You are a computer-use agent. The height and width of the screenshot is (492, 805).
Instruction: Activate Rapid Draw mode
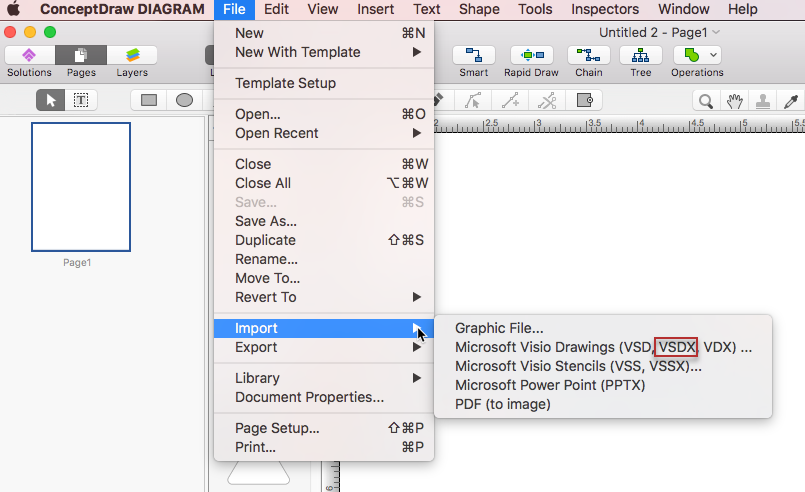click(531, 55)
